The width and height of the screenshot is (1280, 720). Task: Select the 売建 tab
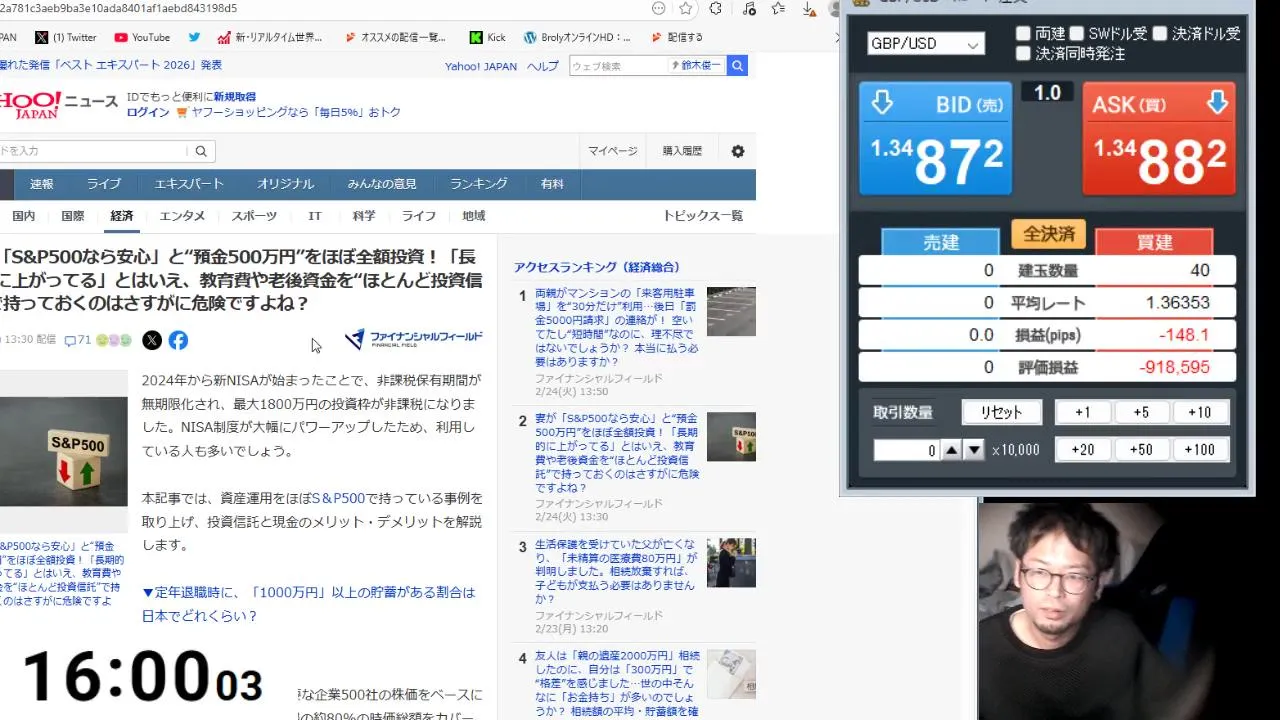coord(940,242)
